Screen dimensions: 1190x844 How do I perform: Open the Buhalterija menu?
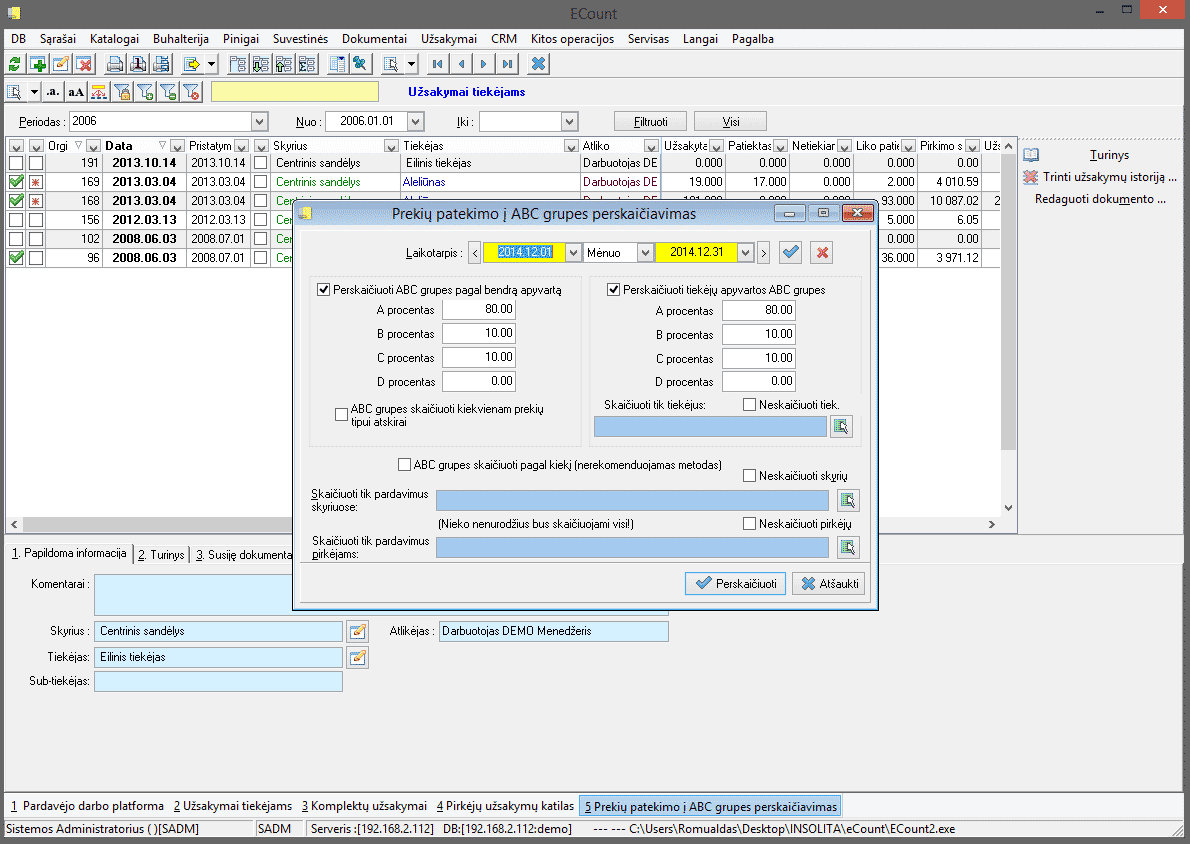coord(180,39)
